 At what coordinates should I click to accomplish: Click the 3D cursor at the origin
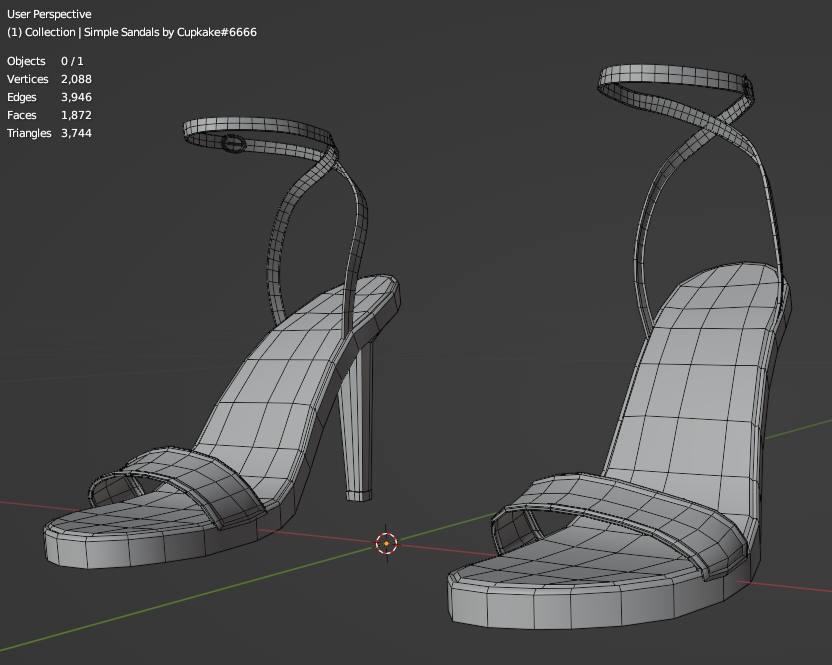[387, 543]
